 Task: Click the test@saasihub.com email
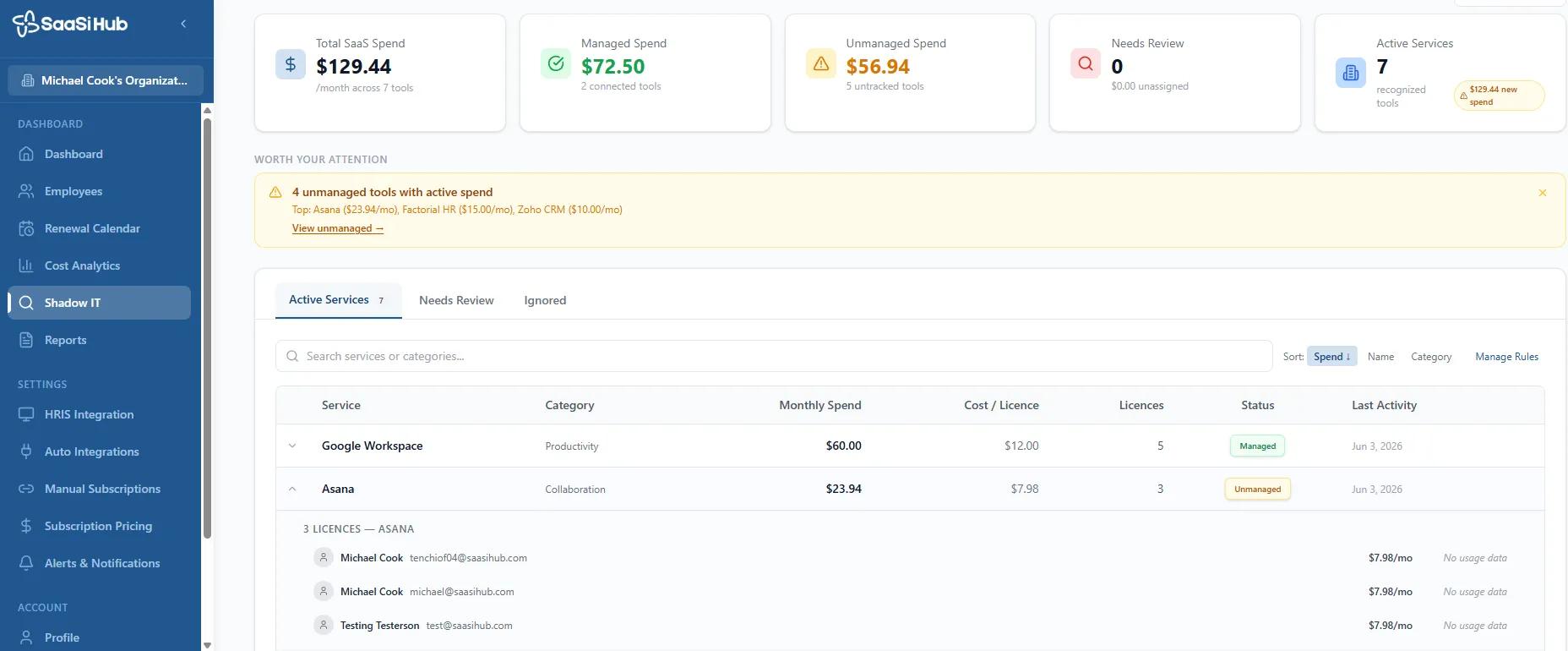[x=469, y=626]
